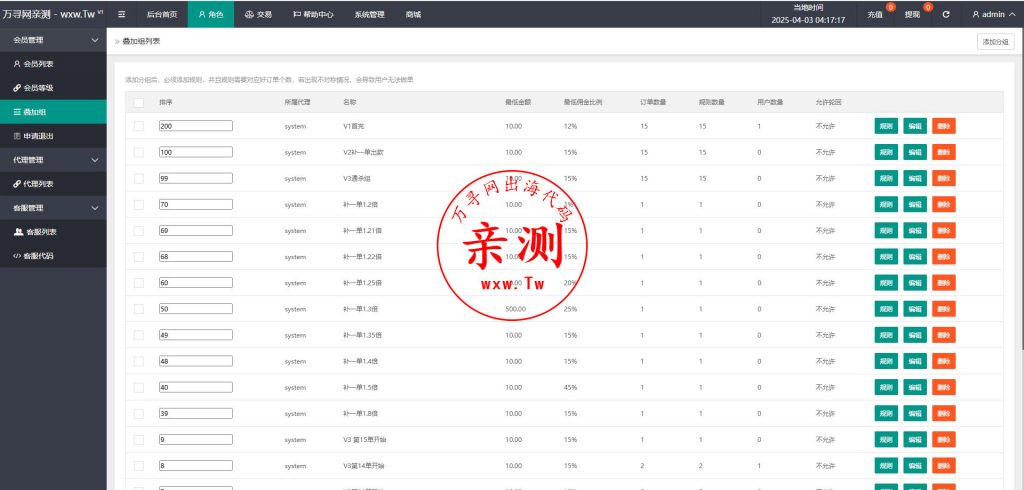This screenshot has width=1024, height=490.
Task: Tick the select-all checkbox in the table header
Action: (x=138, y=103)
